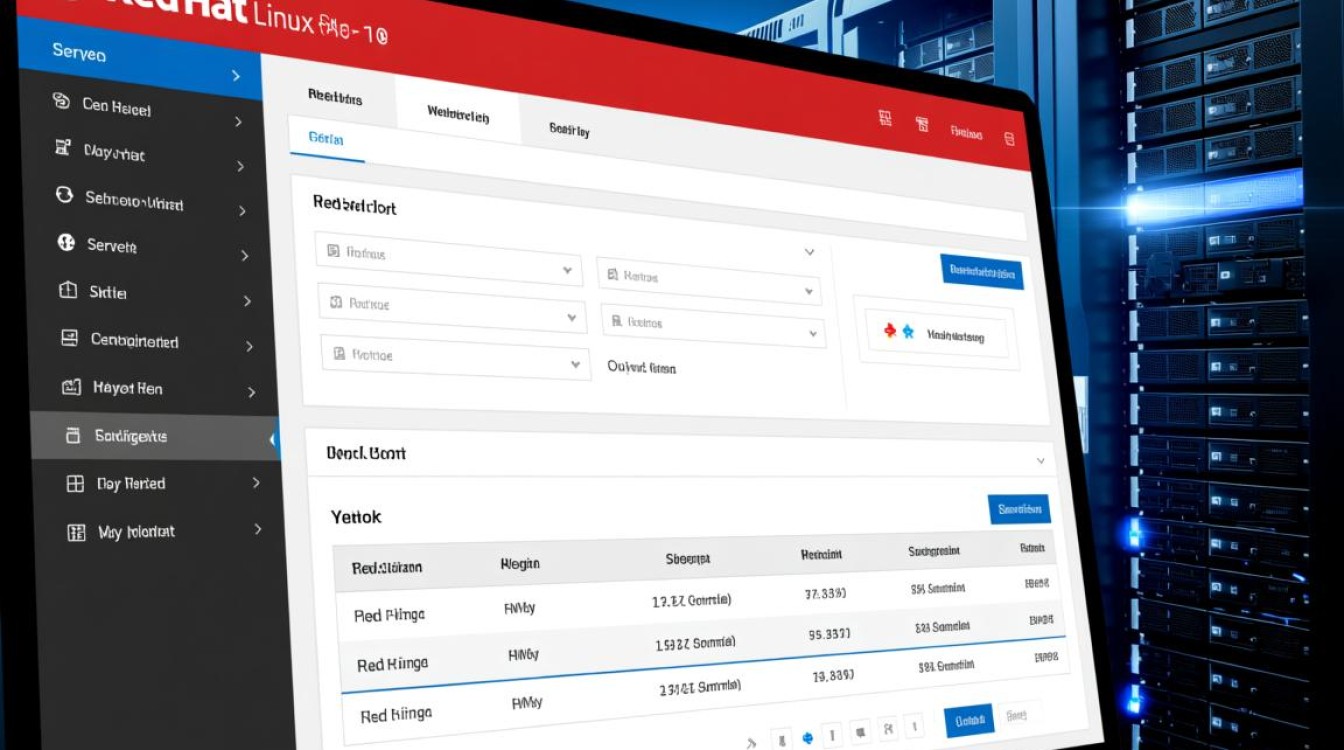Click the Cenboinerted sidebar icon

tap(69, 339)
